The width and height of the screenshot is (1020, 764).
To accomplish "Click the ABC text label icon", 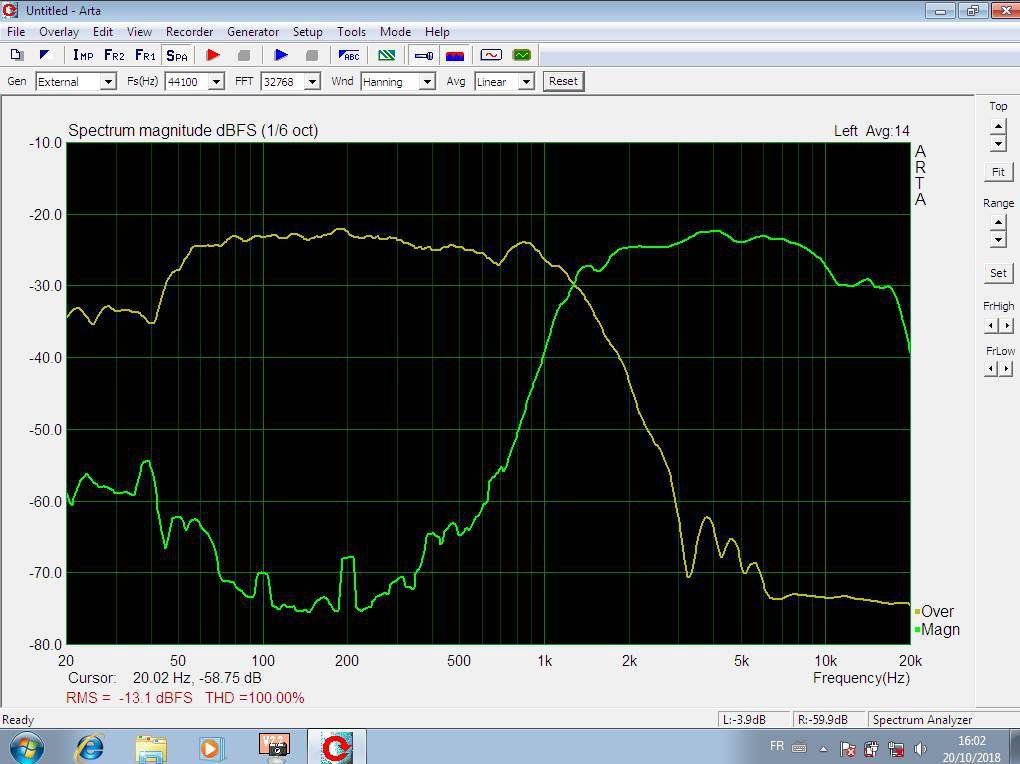I will 349,55.
